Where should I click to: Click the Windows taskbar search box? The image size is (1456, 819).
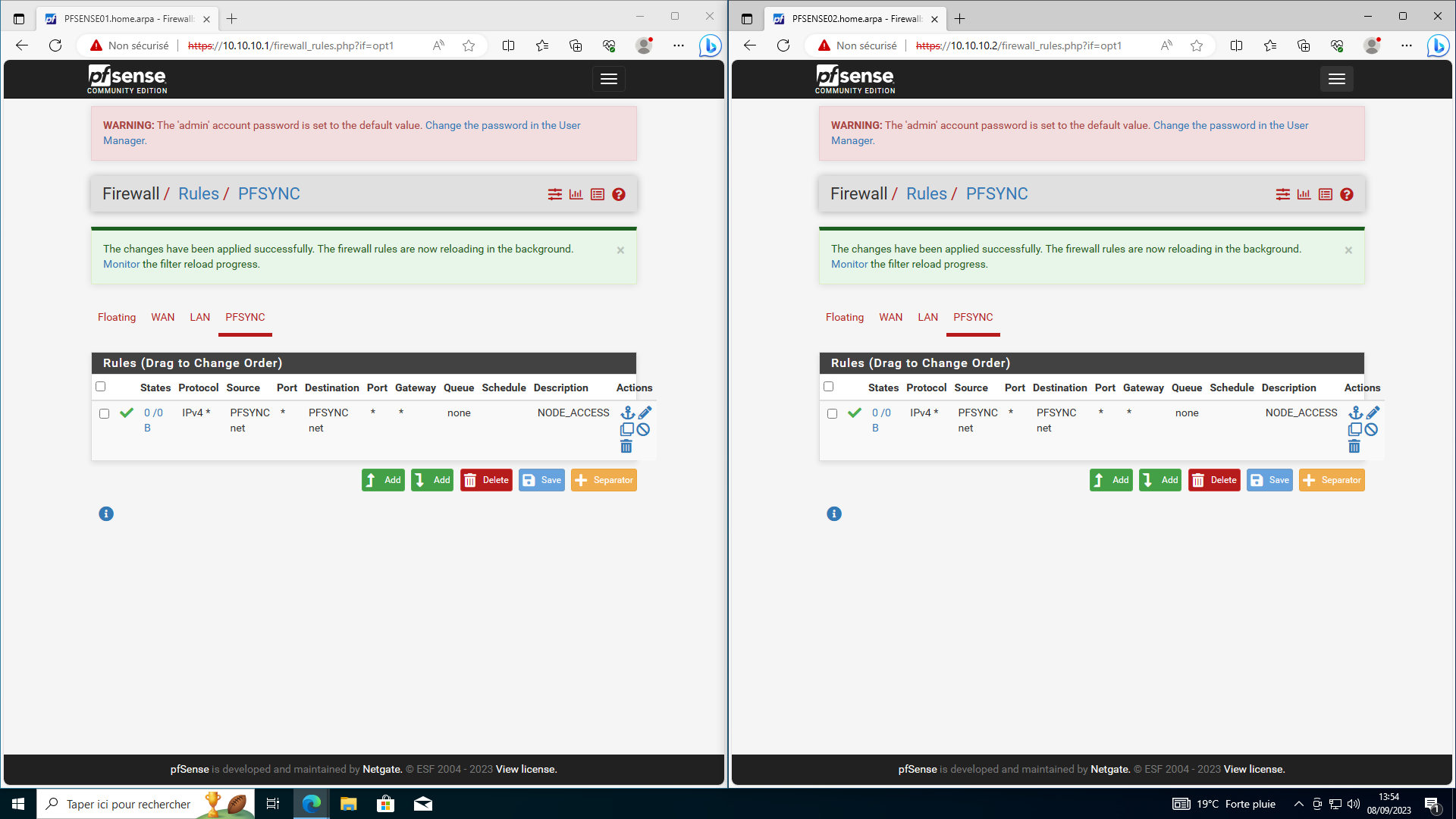[x=129, y=804]
